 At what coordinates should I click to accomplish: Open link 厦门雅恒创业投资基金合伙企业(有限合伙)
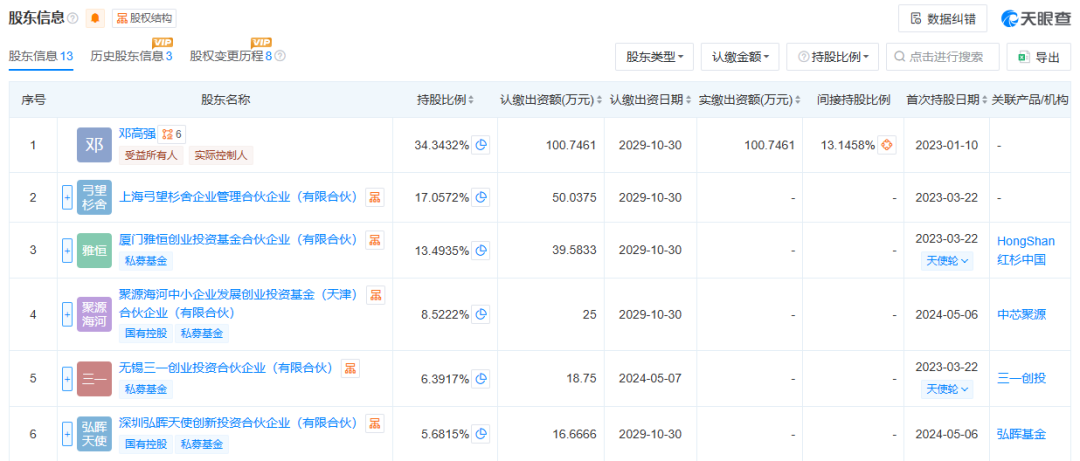click(238, 240)
